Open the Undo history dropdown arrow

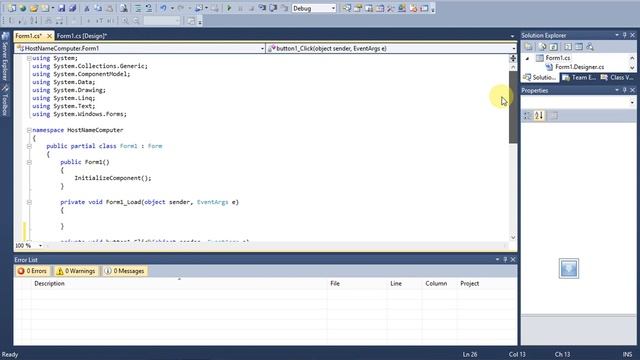coord(172,8)
